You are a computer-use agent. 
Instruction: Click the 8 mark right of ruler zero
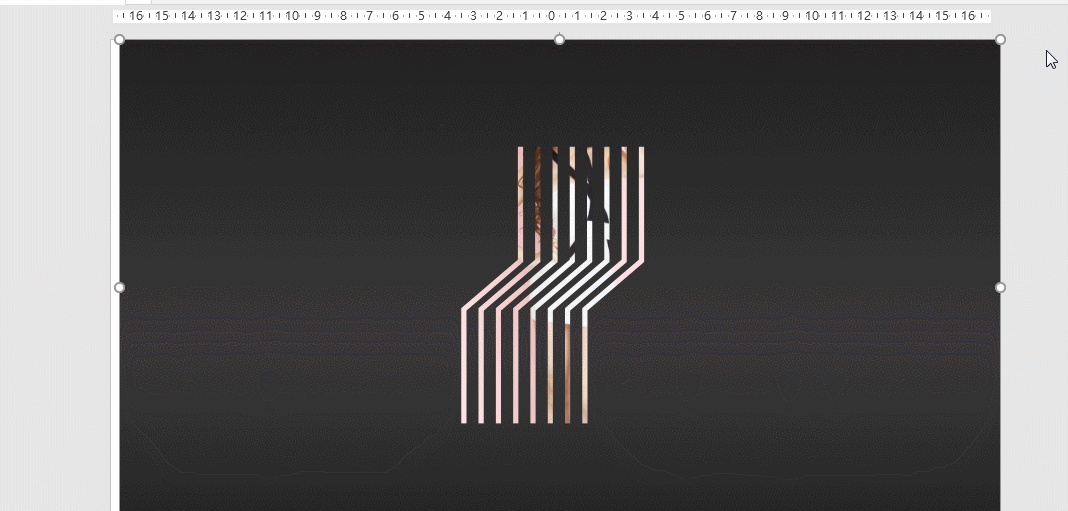759,16
